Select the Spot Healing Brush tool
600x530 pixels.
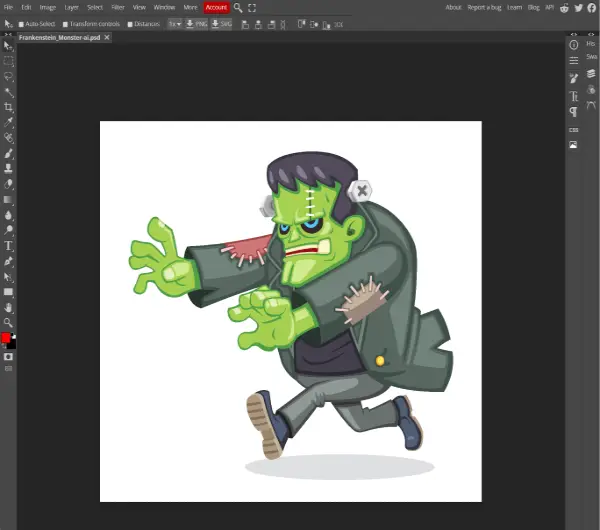(x=8, y=138)
